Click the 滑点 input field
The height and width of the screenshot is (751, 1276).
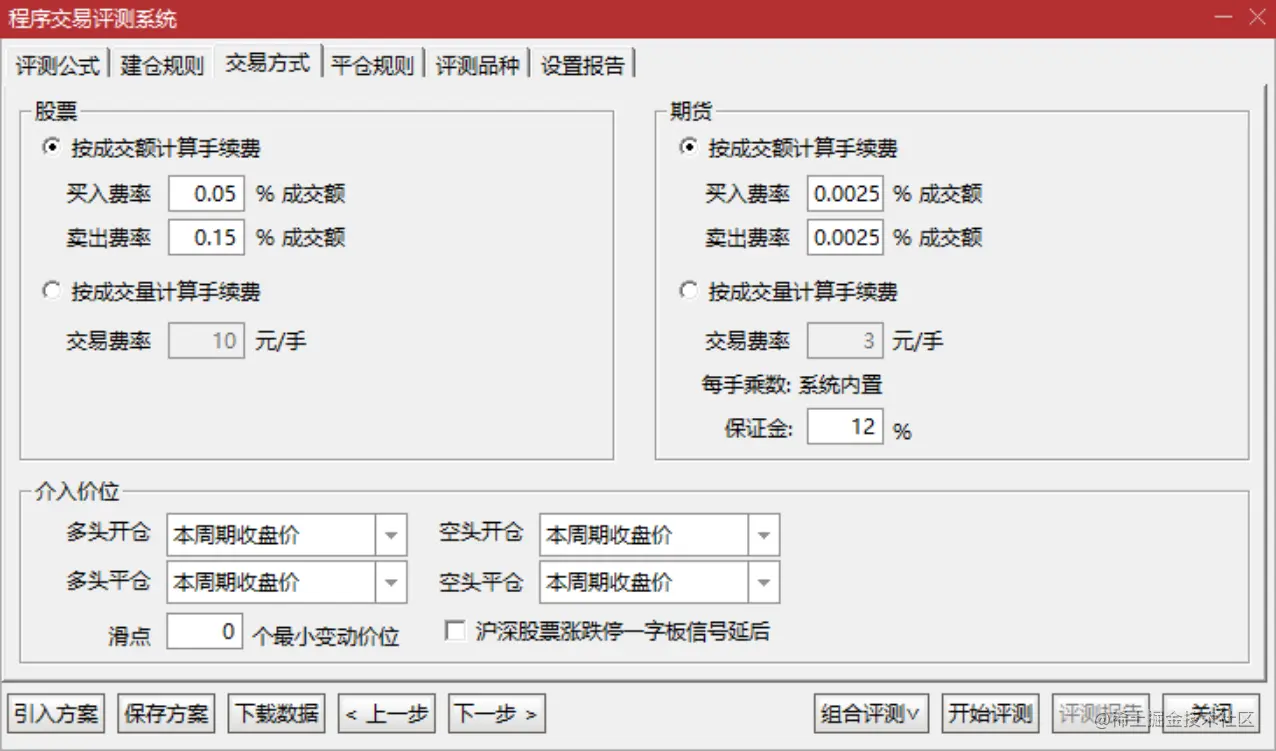tap(205, 631)
